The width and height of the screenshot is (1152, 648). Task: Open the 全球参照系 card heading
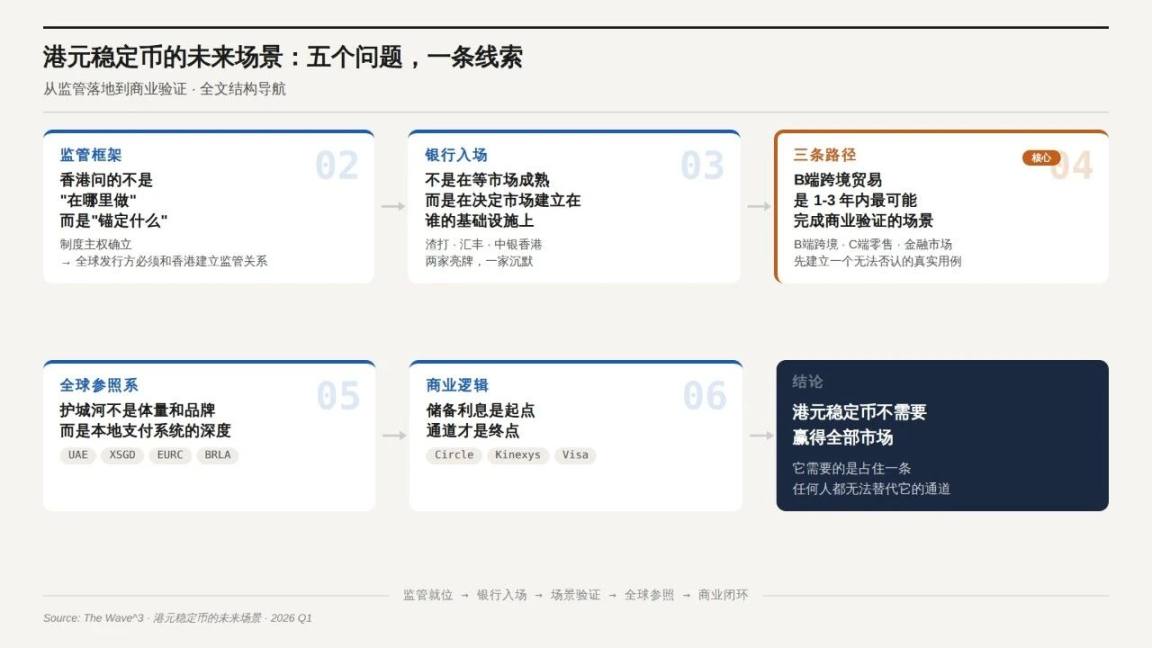click(x=99, y=385)
